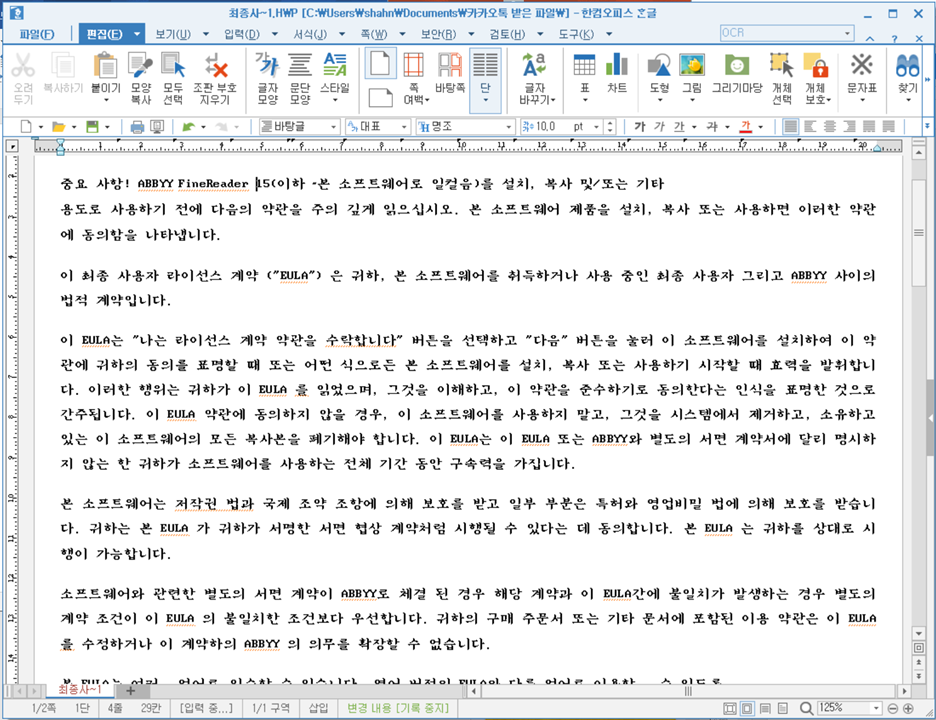Insert a table with 표 icon
This screenshot has height=720, width=936.
(x=584, y=64)
